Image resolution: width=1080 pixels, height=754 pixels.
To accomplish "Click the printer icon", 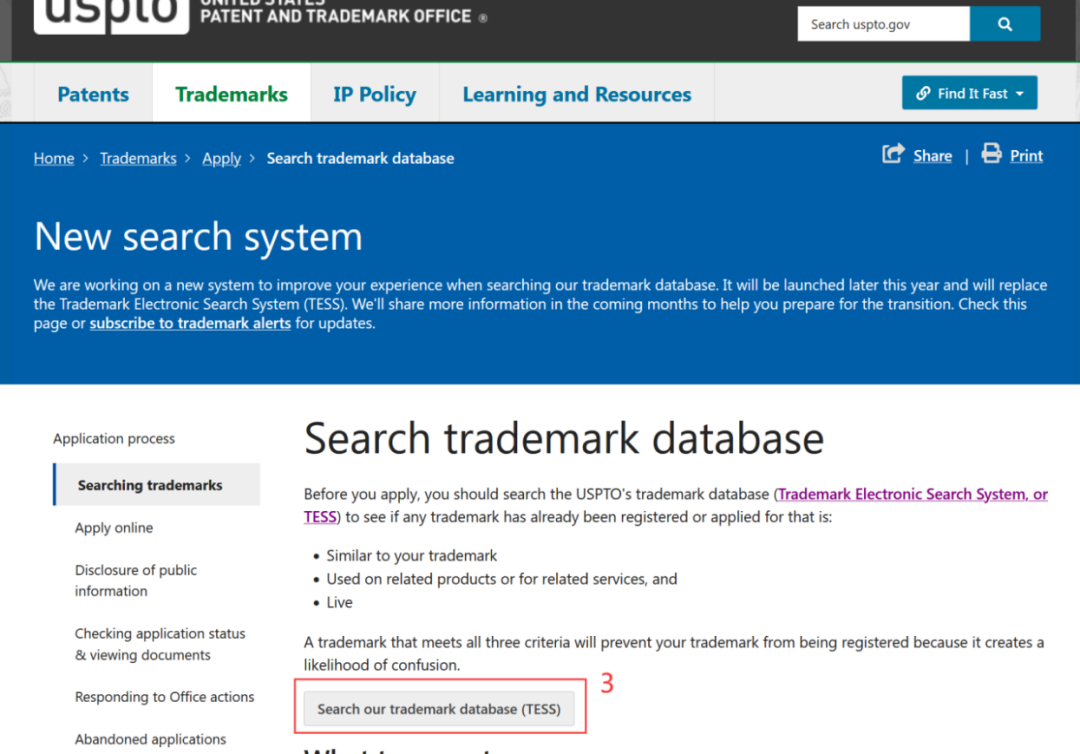I will click(x=991, y=153).
